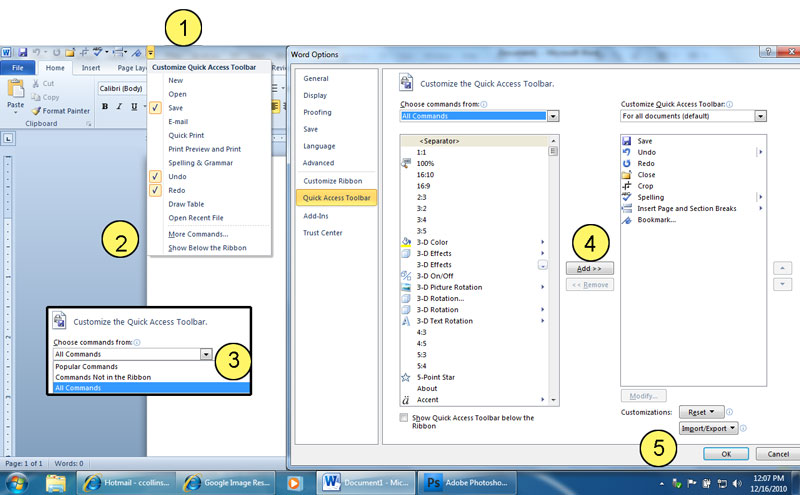Open the Customize Ribbon category in Word Options
800x495 pixels.
coord(333,181)
